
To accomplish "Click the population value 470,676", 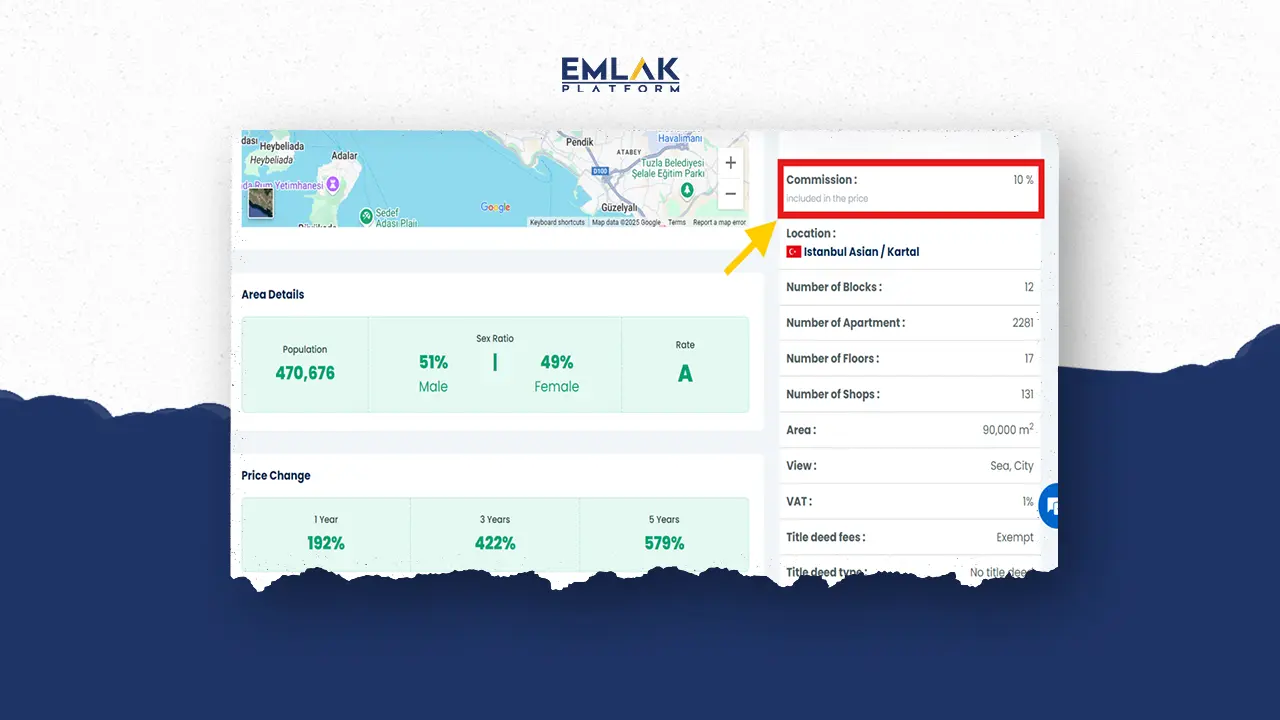I will coord(305,373).
